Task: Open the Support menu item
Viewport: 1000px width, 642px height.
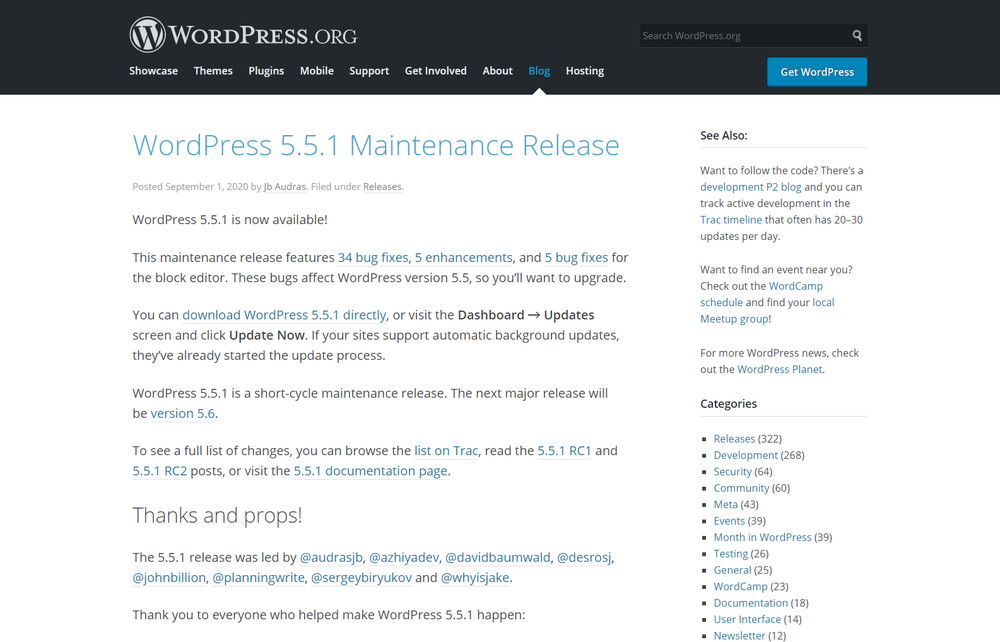Action: 369,71
